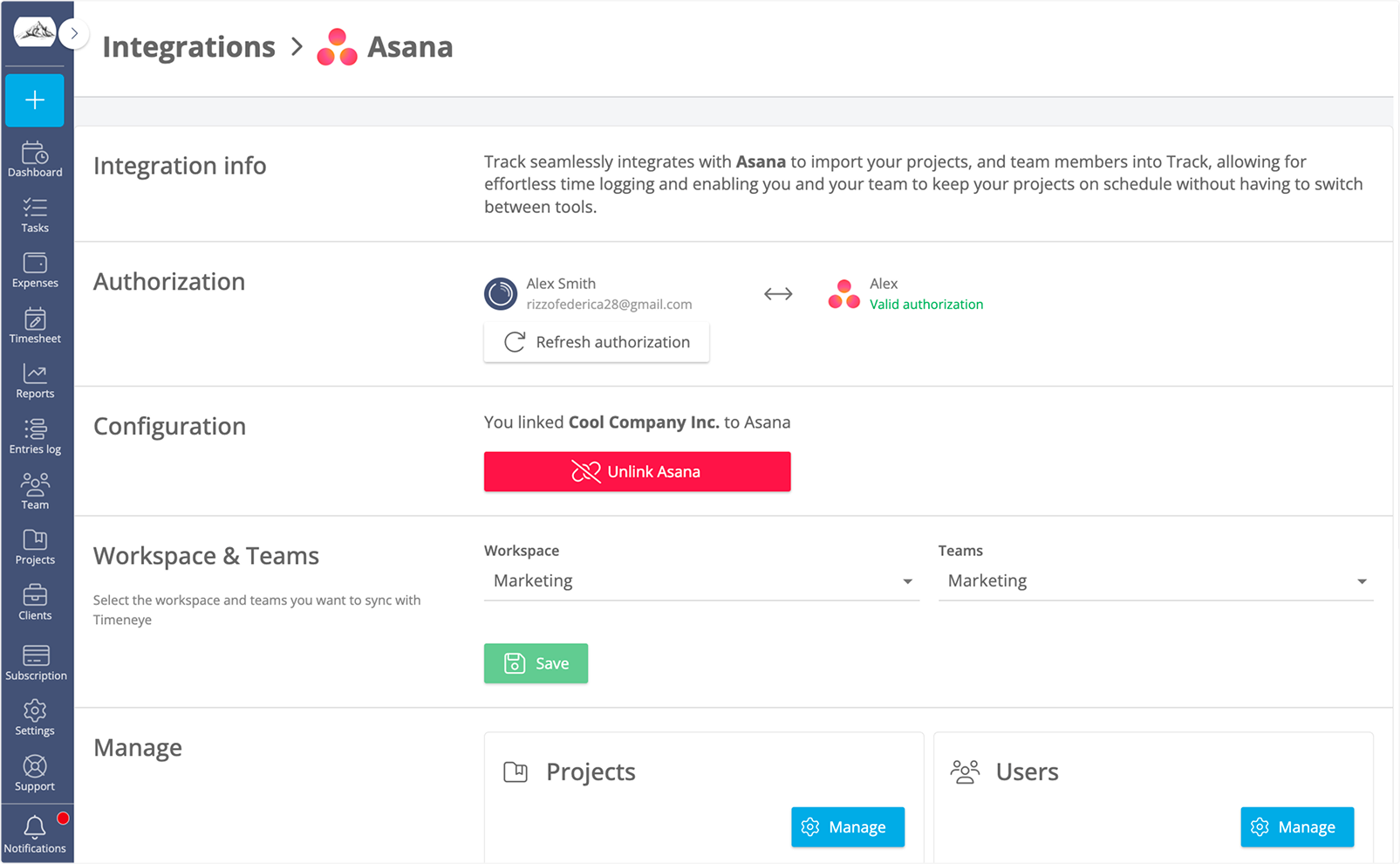Open the Expenses section
The height and width of the screenshot is (864, 1400).
coord(35,271)
